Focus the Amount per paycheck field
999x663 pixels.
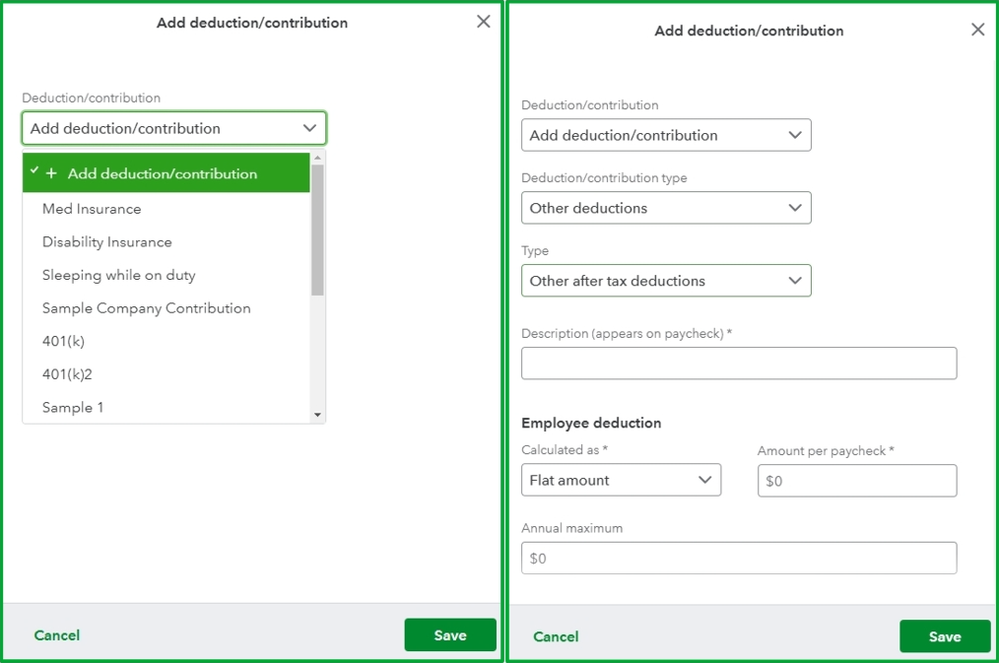click(857, 481)
